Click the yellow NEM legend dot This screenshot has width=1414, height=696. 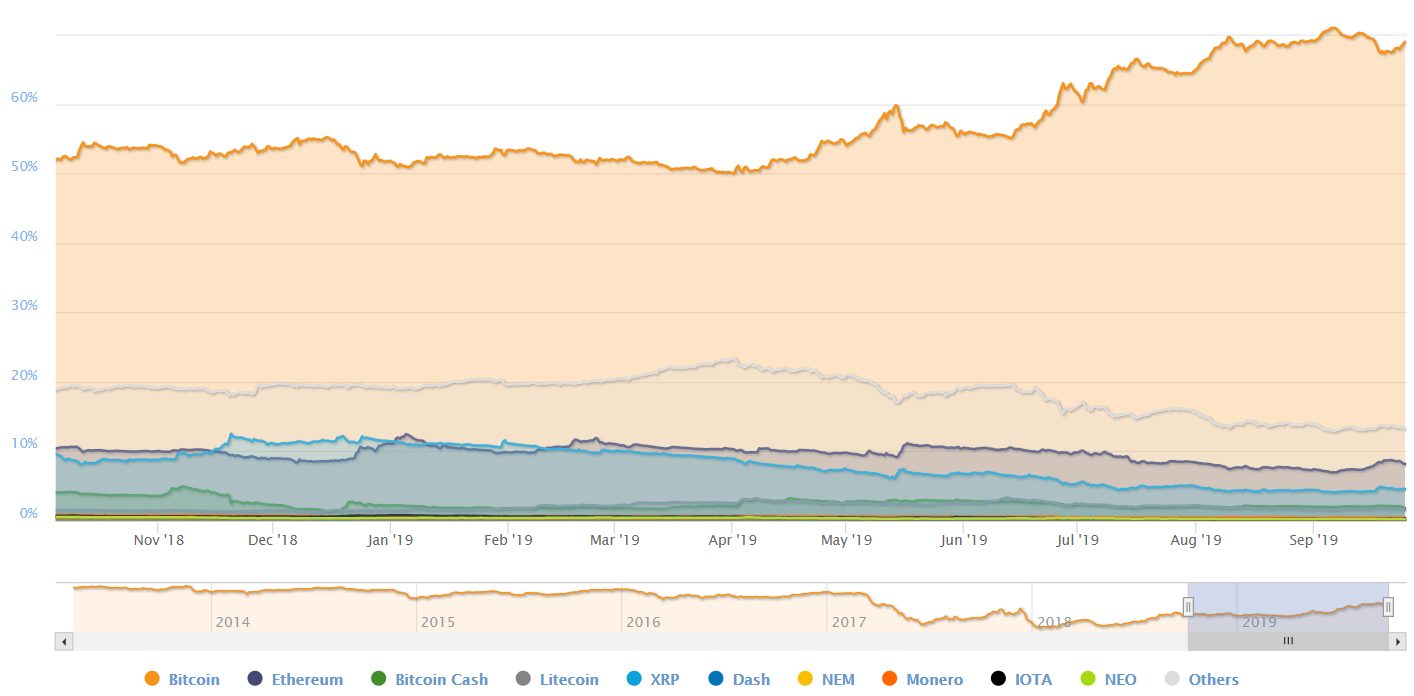805,679
